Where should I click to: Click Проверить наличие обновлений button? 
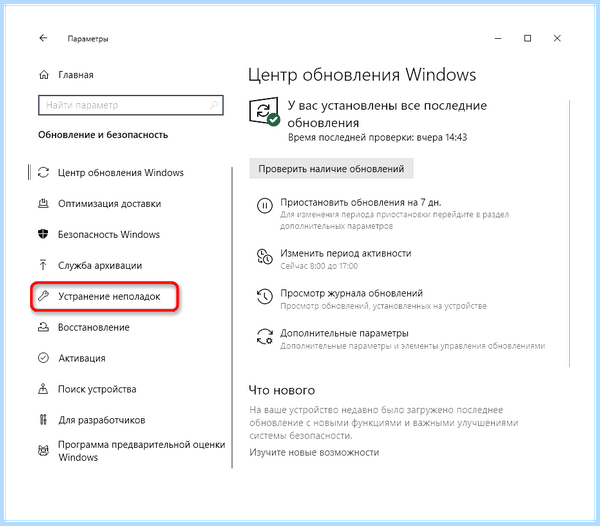331,169
